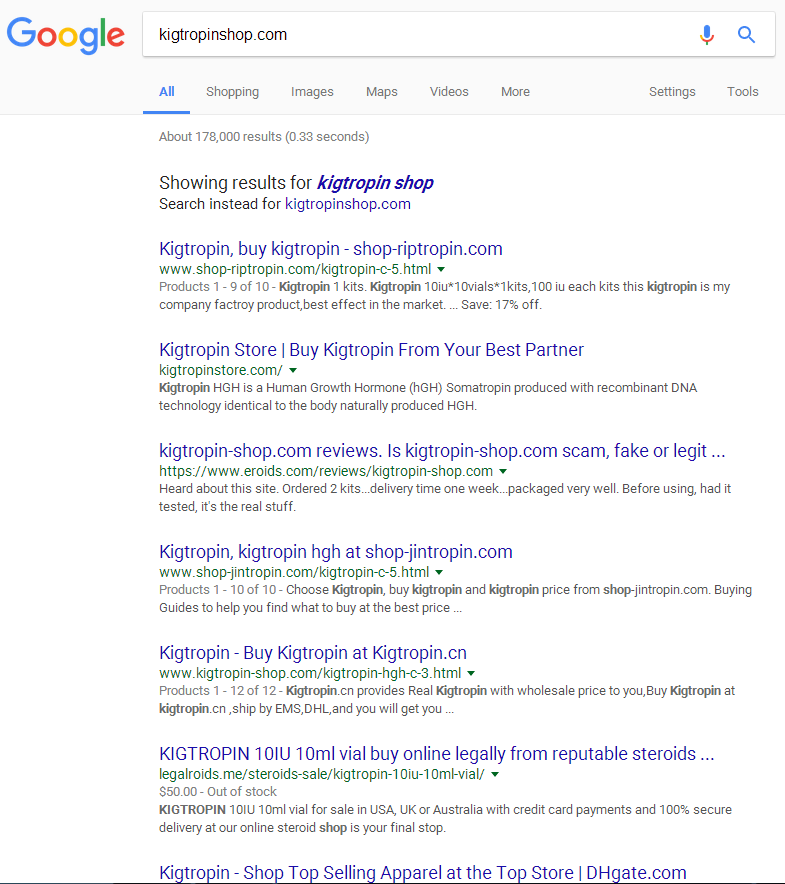Viewport: 785px width, 884px height.
Task: Expand the arrow beside shop-jintropin.com URL
Action: tap(439, 572)
